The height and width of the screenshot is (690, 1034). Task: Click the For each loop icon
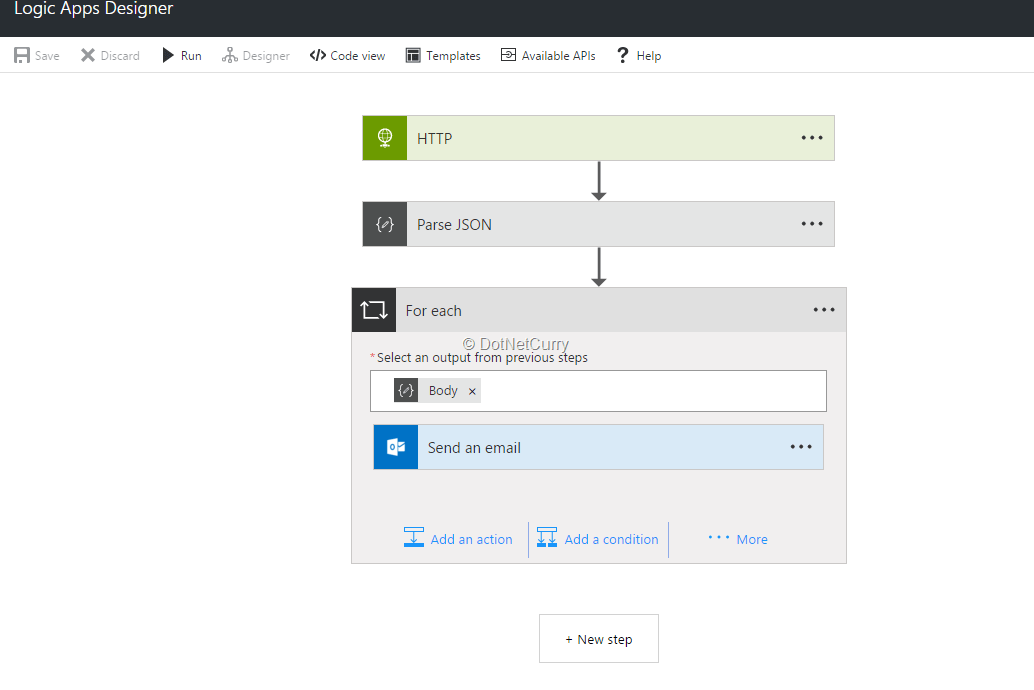[x=374, y=310]
